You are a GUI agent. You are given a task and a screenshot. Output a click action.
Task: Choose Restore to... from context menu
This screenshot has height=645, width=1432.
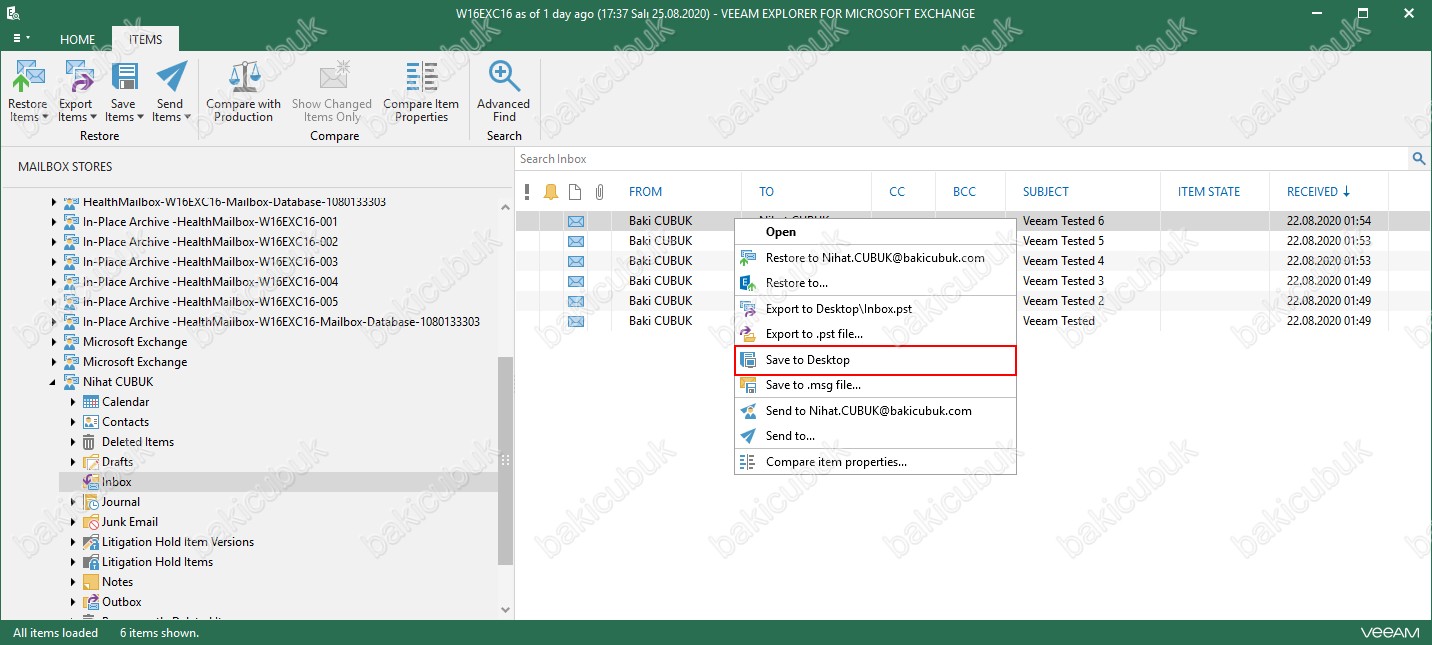point(875,283)
